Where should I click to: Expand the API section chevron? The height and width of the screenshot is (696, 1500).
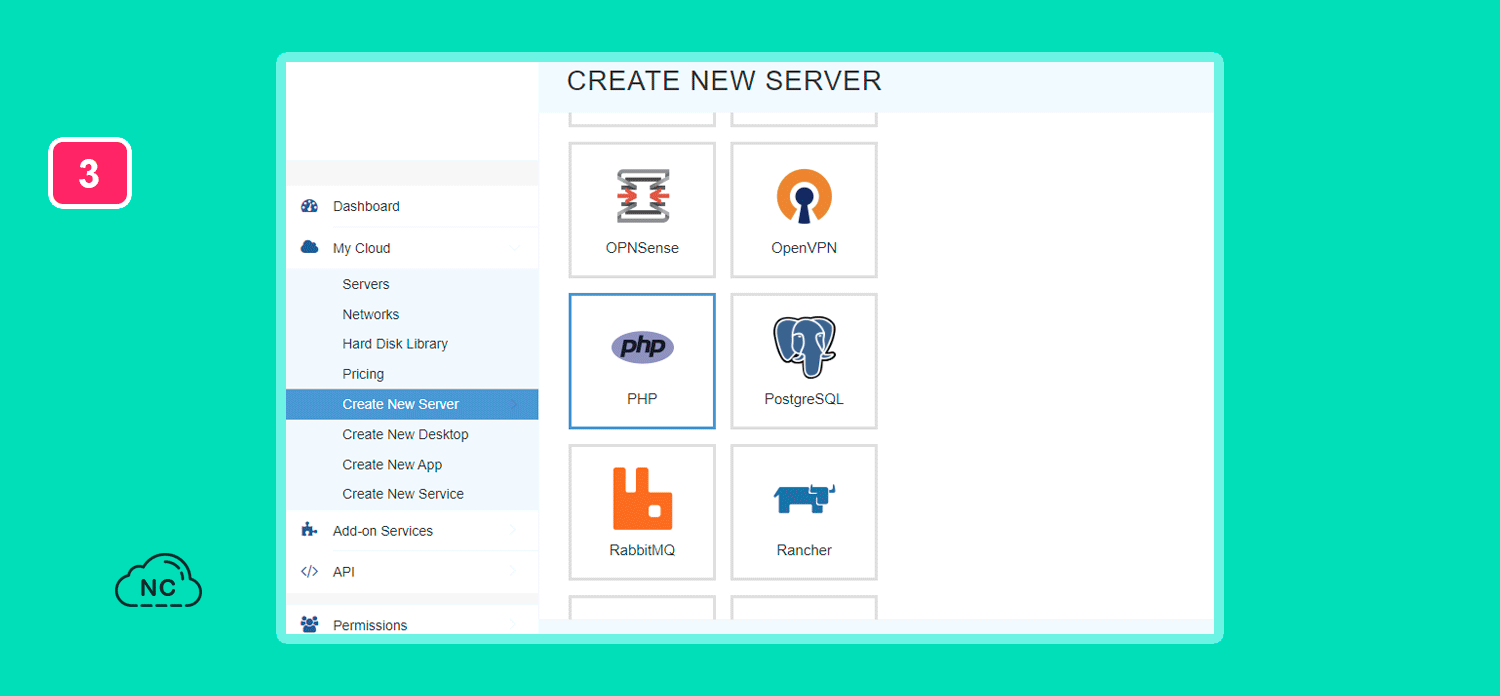point(513,572)
